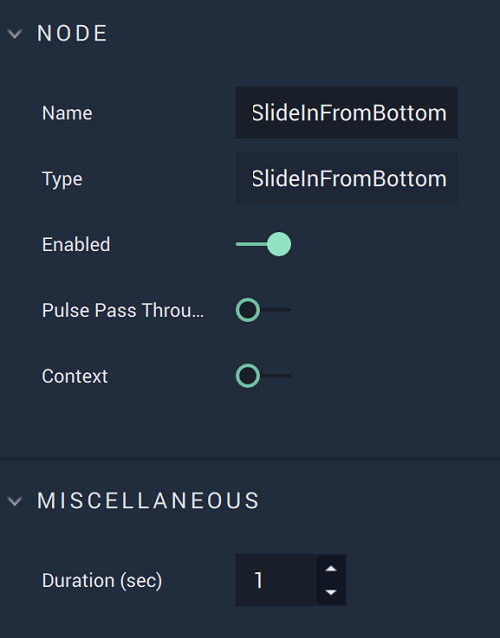Click the Type property label

click(x=62, y=179)
